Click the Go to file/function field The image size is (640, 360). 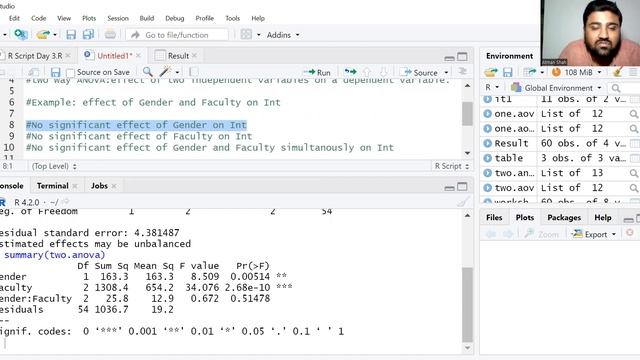[177, 35]
